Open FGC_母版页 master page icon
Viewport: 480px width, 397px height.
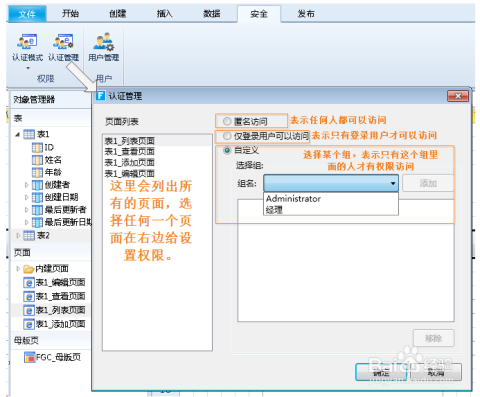30,357
